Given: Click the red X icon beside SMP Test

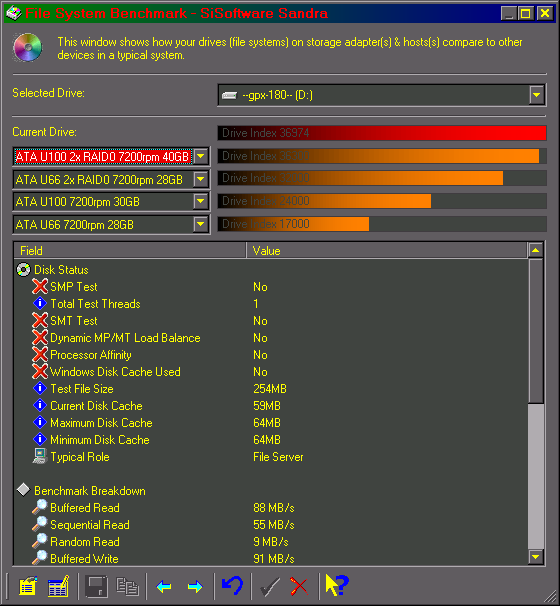Looking at the screenshot, I should point(40,286).
